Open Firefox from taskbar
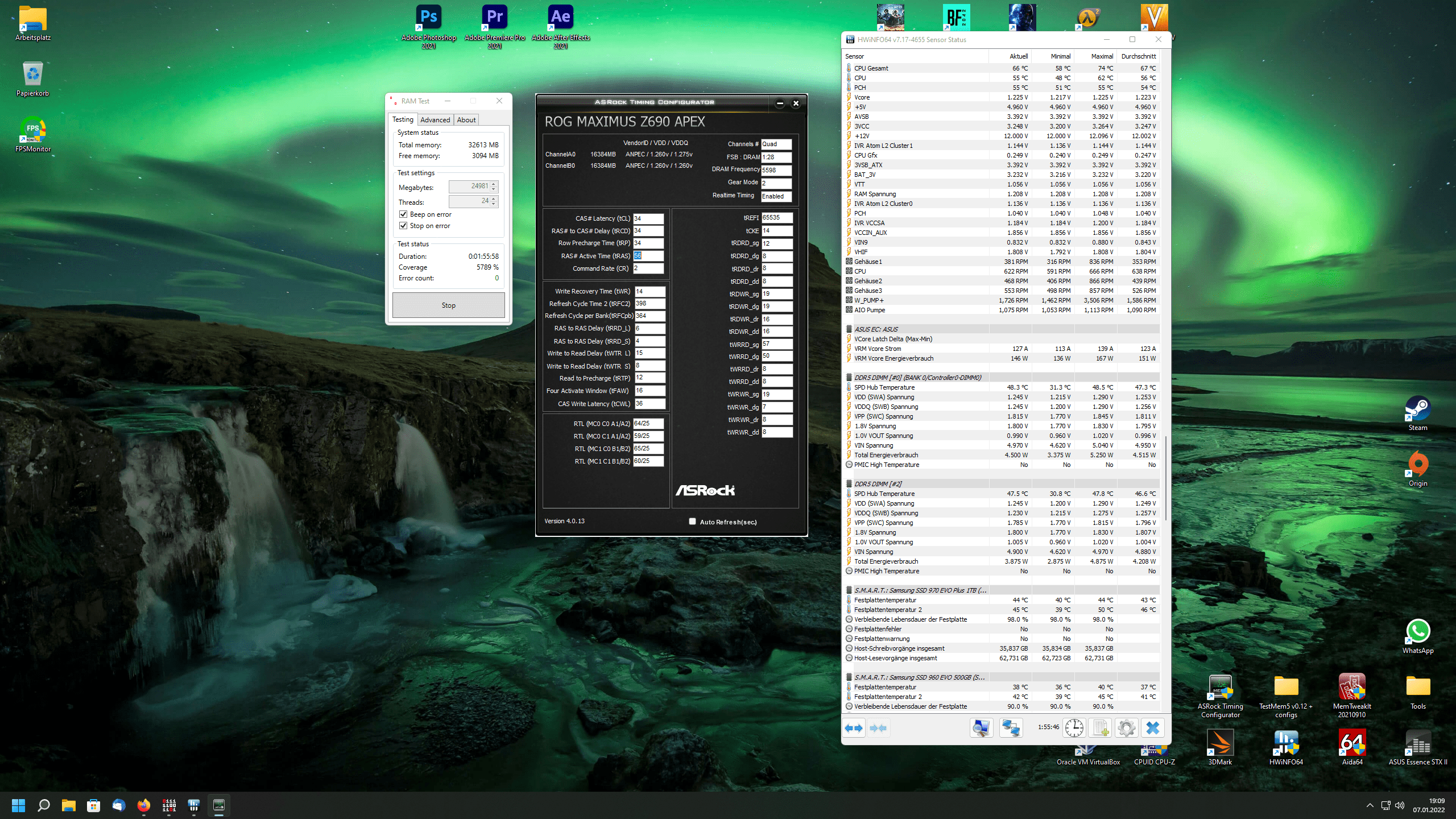This screenshot has height=819, width=1456. [143, 805]
